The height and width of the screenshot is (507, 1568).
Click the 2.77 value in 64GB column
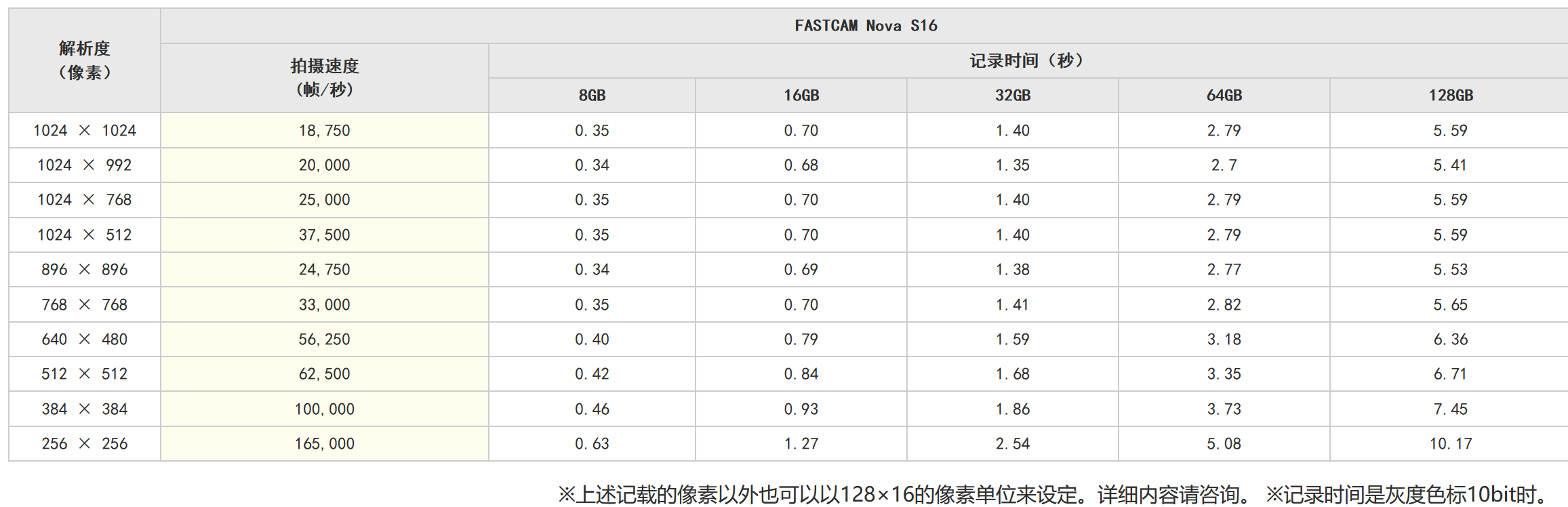pyautogui.click(x=1224, y=270)
